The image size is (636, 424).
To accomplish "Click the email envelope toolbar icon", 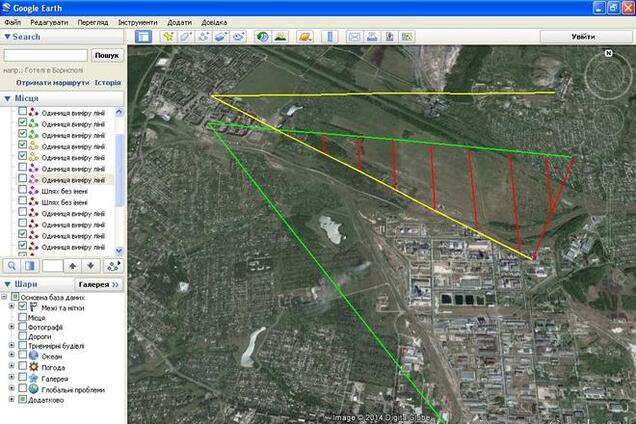I will click(353, 37).
